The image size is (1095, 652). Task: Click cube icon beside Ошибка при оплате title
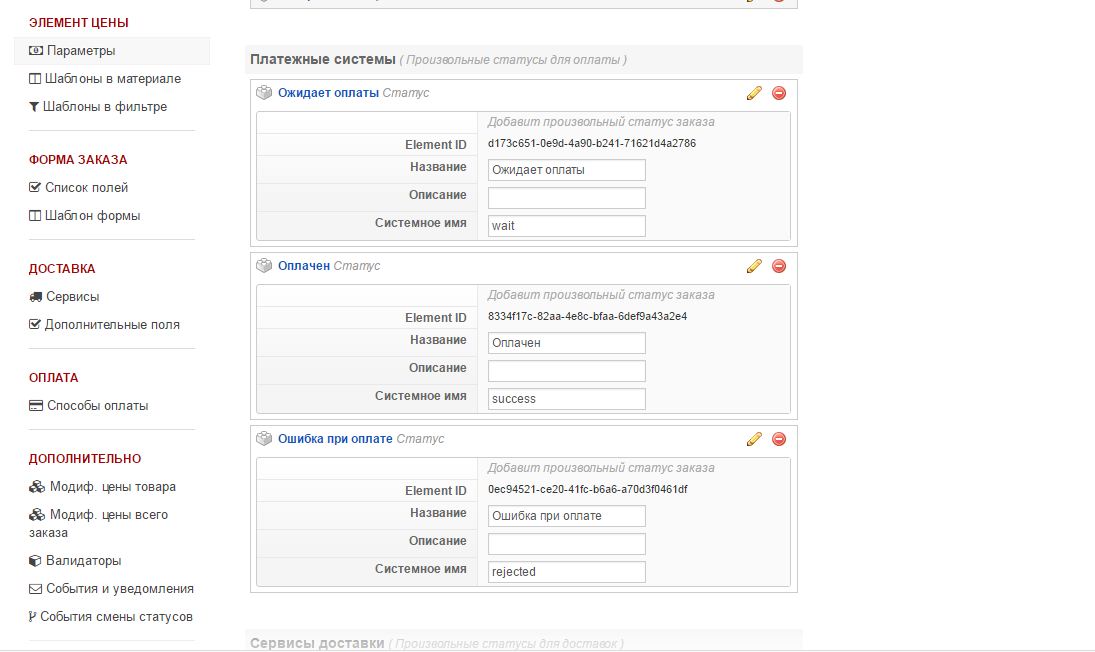(264, 439)
